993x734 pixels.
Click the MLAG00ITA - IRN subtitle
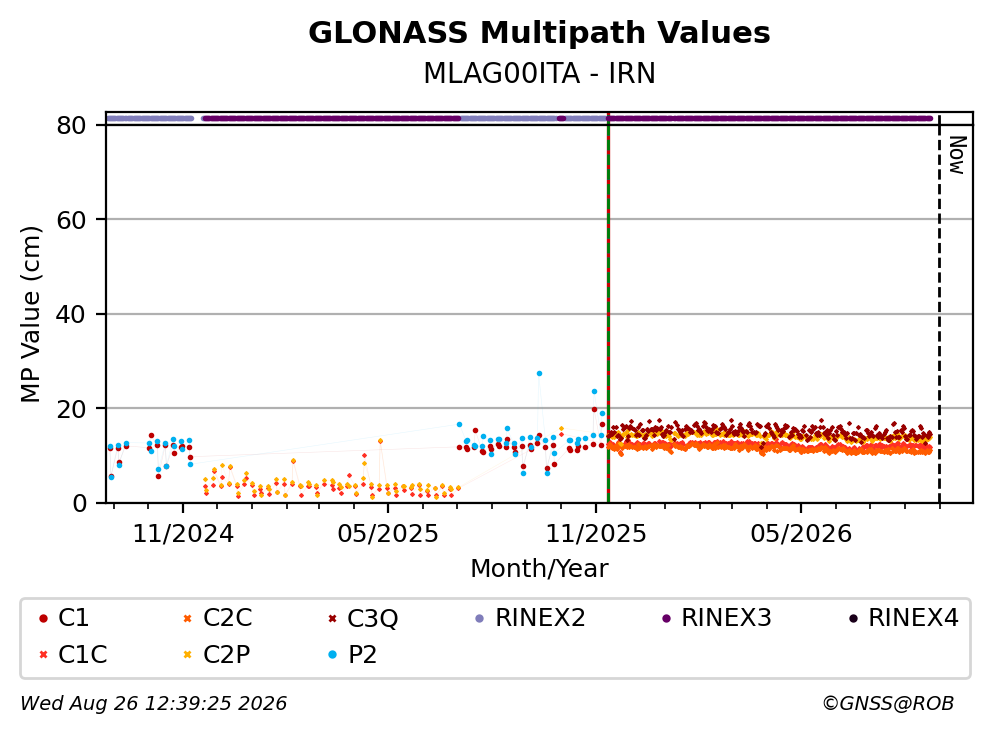(539, 73)
